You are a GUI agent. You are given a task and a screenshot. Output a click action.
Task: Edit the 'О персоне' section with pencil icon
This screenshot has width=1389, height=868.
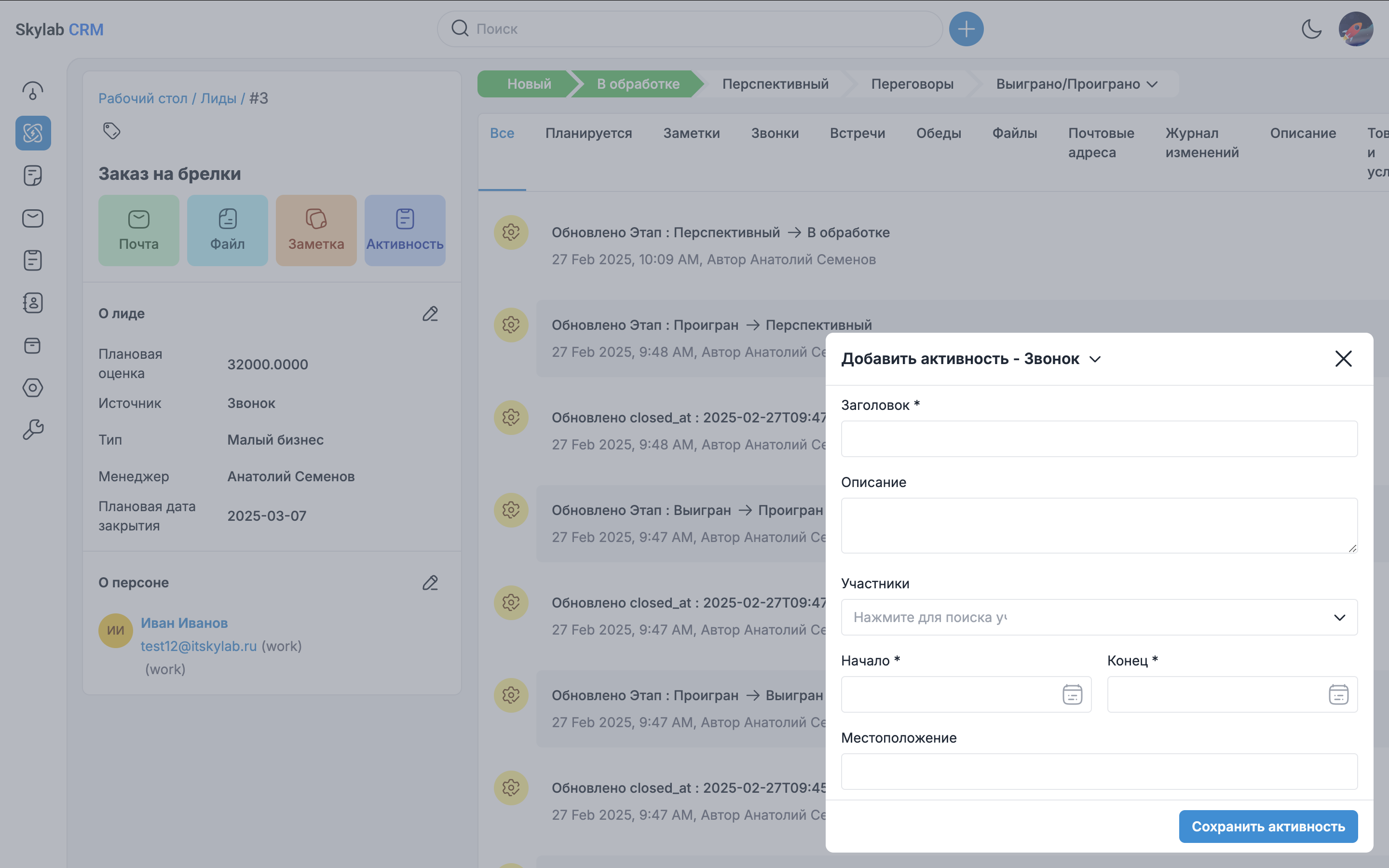431,583
